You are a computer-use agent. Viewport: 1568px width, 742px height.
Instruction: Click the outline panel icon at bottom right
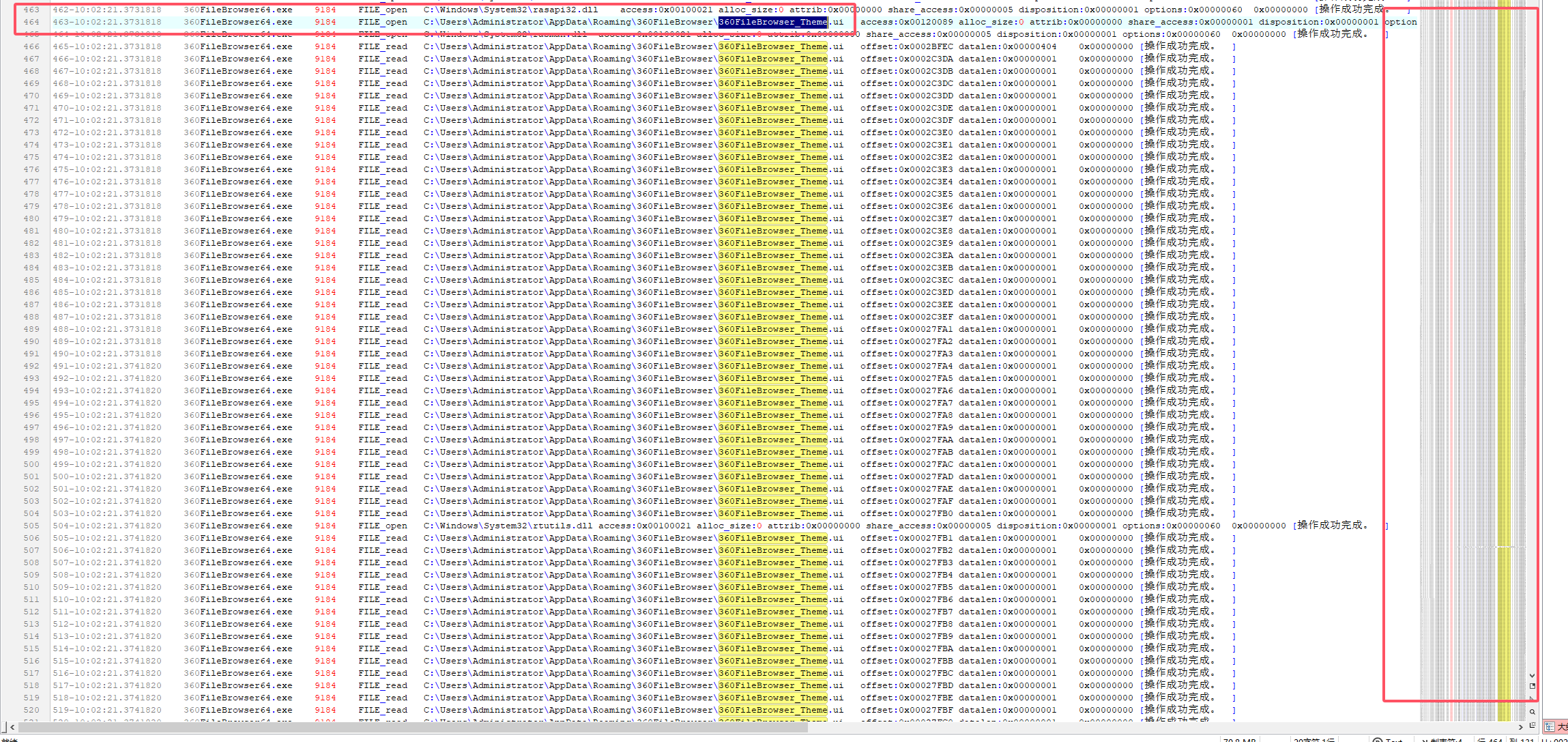pos(1550,727)
